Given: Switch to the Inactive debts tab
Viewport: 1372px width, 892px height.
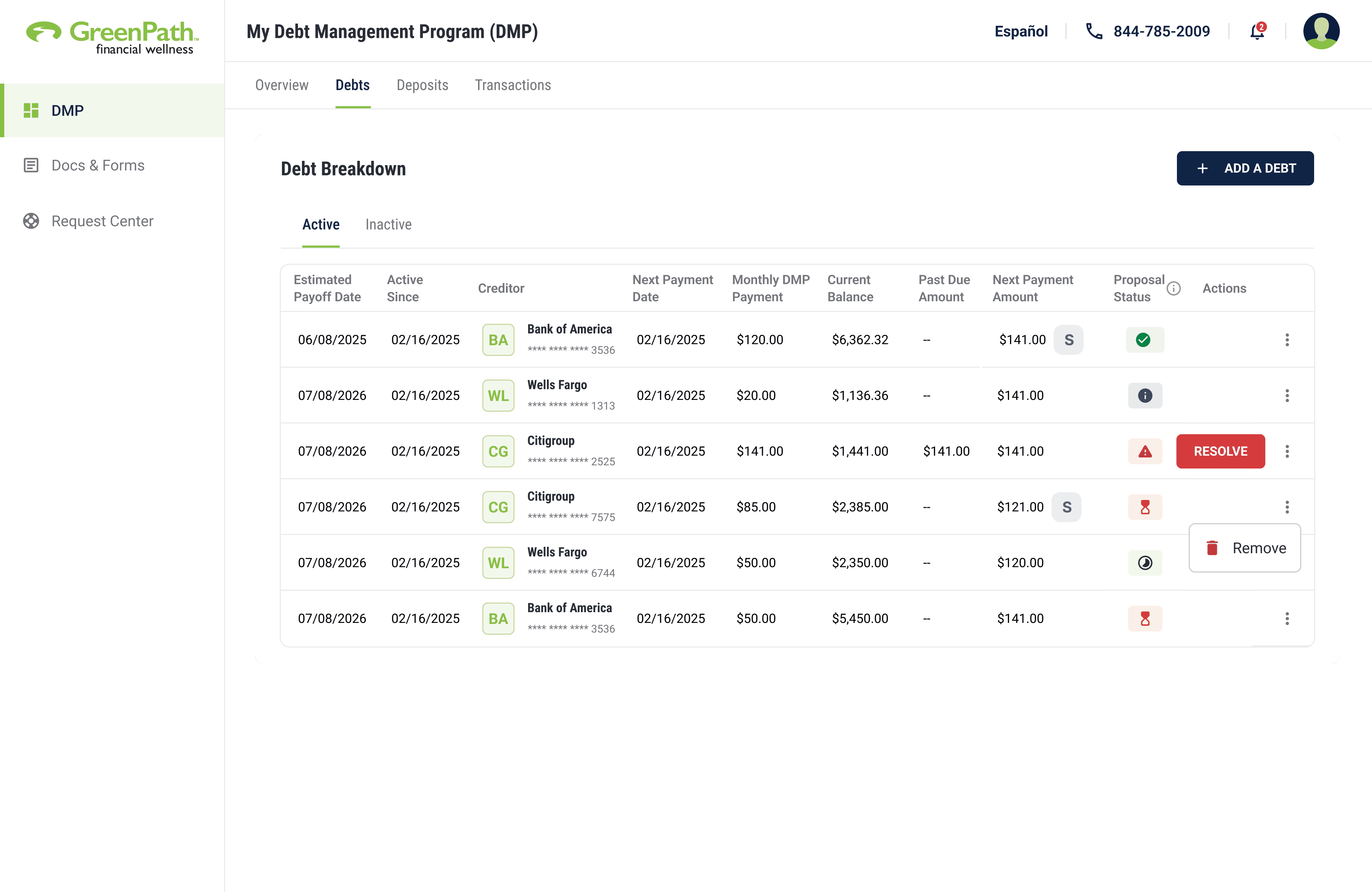Looking at the screenshot, I should [x=388, y=224].
